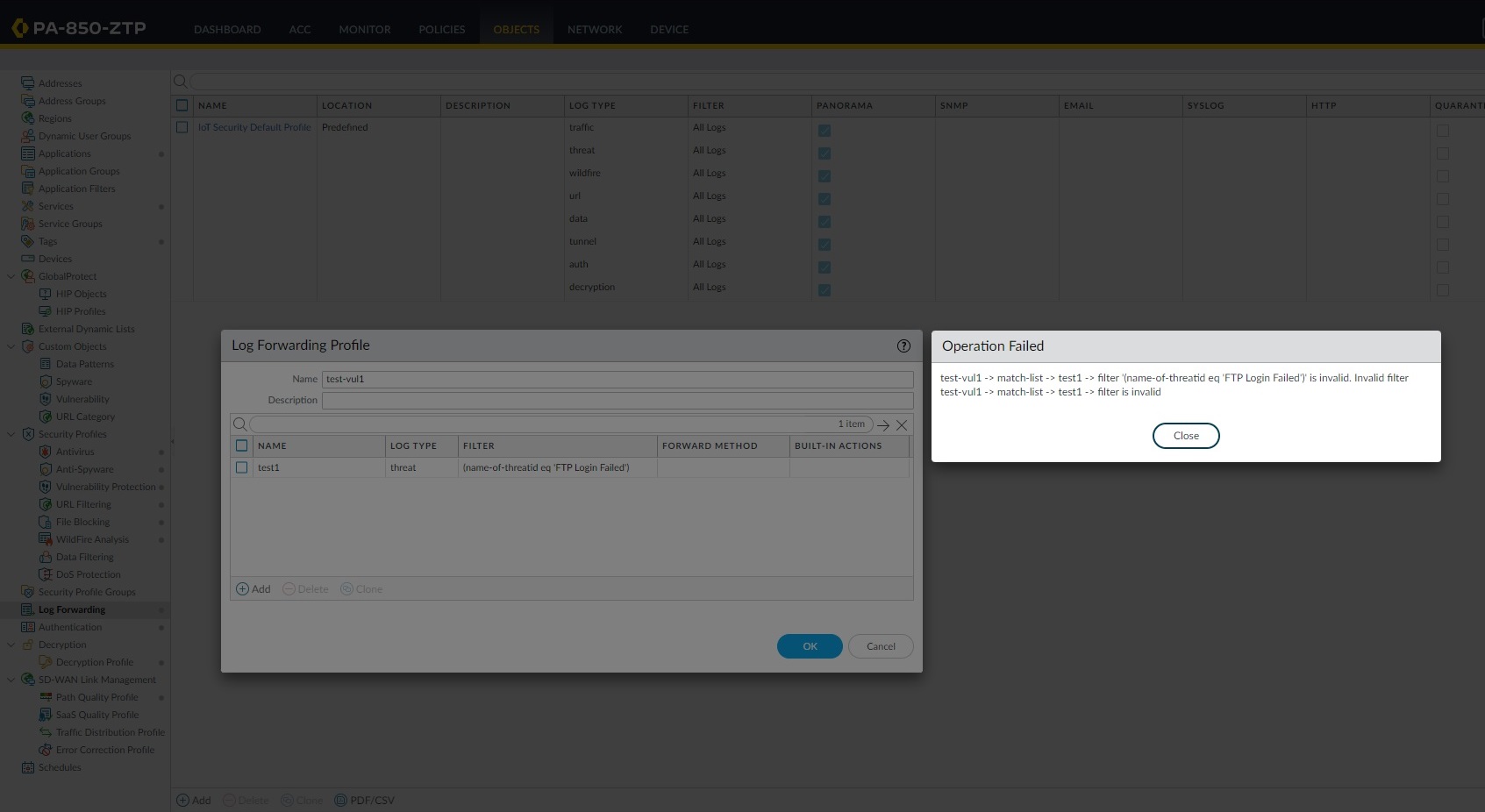Open the Vulnerability Protection profiles item
This screenshot has height=812, width=1485.
tap(105, 487)
